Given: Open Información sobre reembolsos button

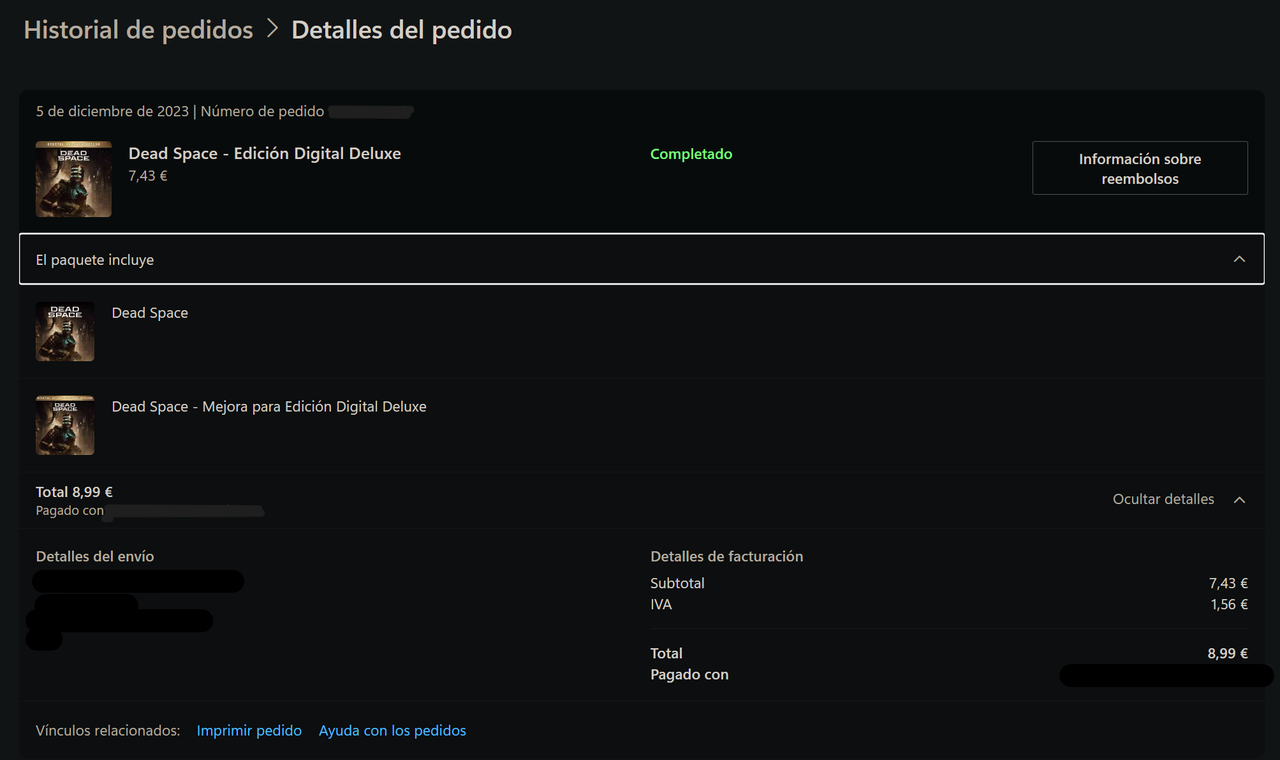Looking at the screenshot, I should click(1140, 168).
